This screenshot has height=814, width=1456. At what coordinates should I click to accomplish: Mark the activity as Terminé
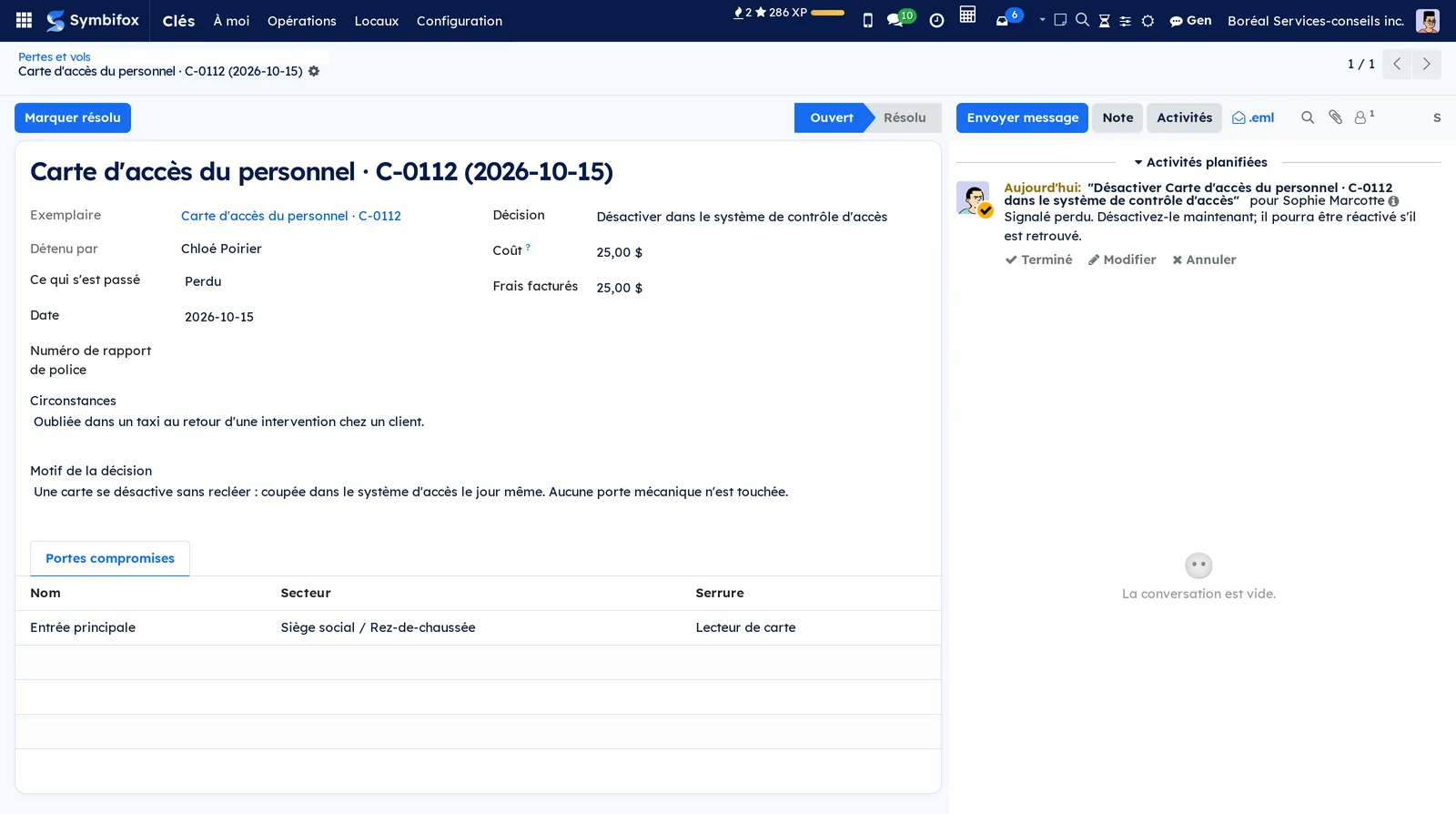tap(1038, 259)
